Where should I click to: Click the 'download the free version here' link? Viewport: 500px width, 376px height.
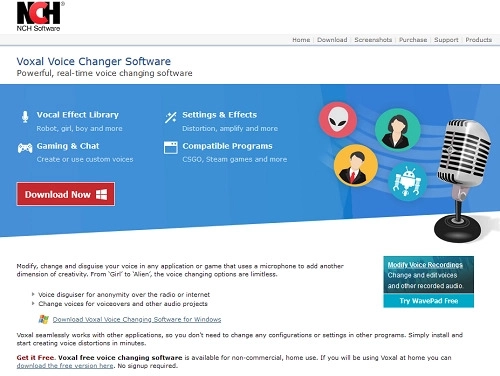point(65,366)
